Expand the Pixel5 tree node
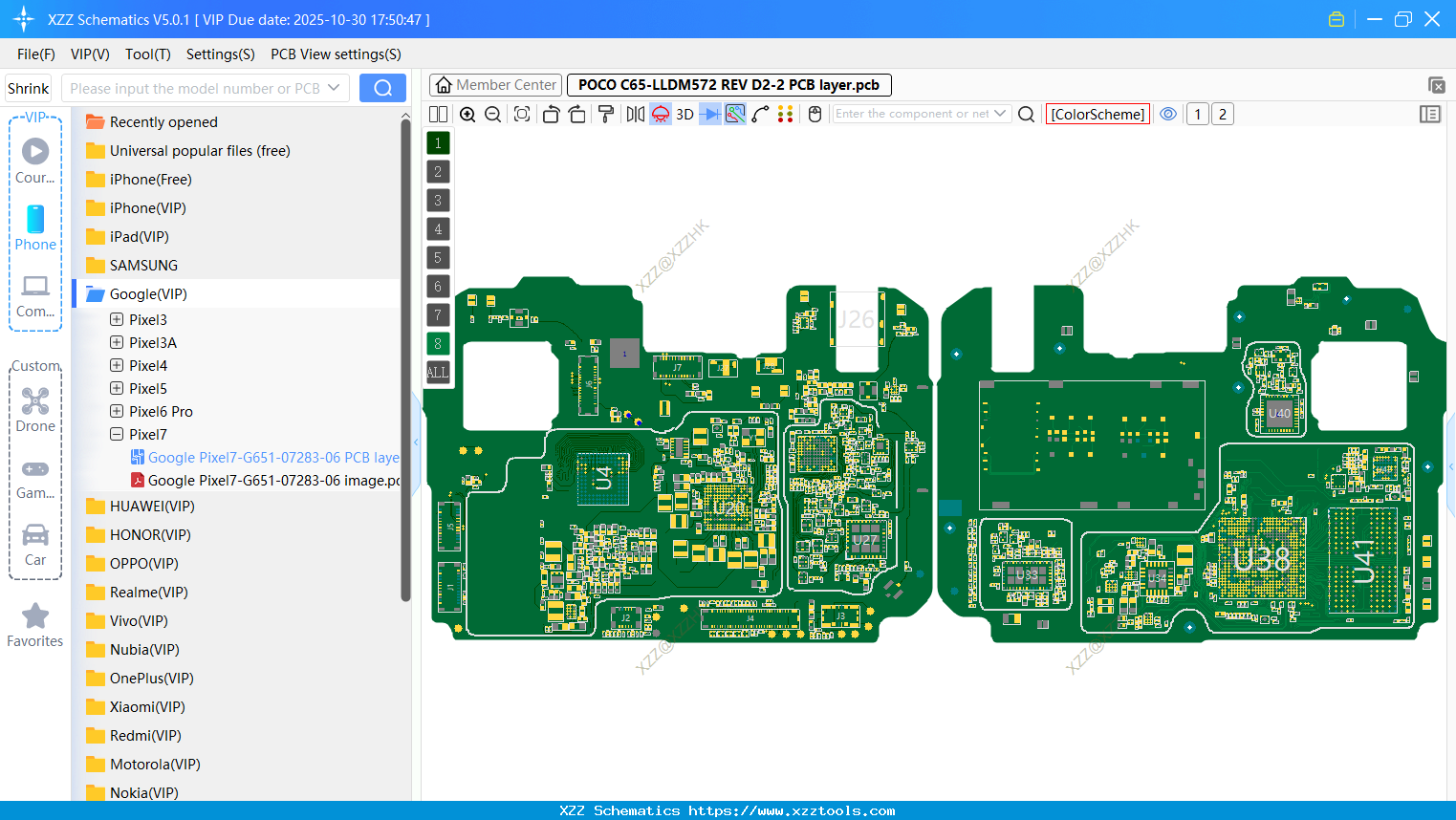This screenshot has width=1456, height=820. (x=117, y=388)
